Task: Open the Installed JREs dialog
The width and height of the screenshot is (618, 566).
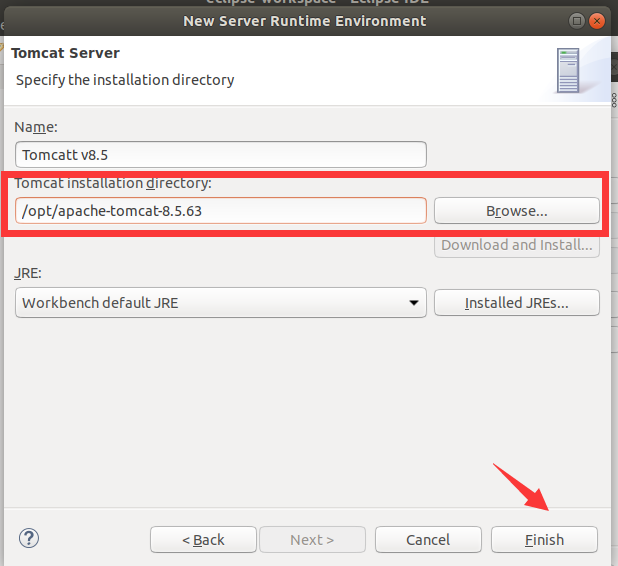Action: (517, 303)
